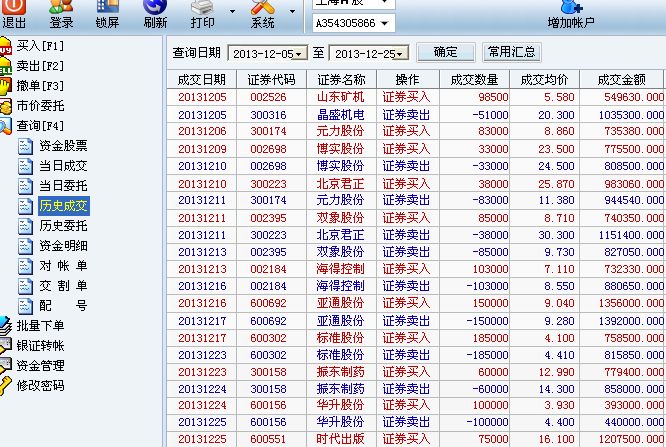
Task: Open 修改密码 change password item
Action: [x=40, y=385]
